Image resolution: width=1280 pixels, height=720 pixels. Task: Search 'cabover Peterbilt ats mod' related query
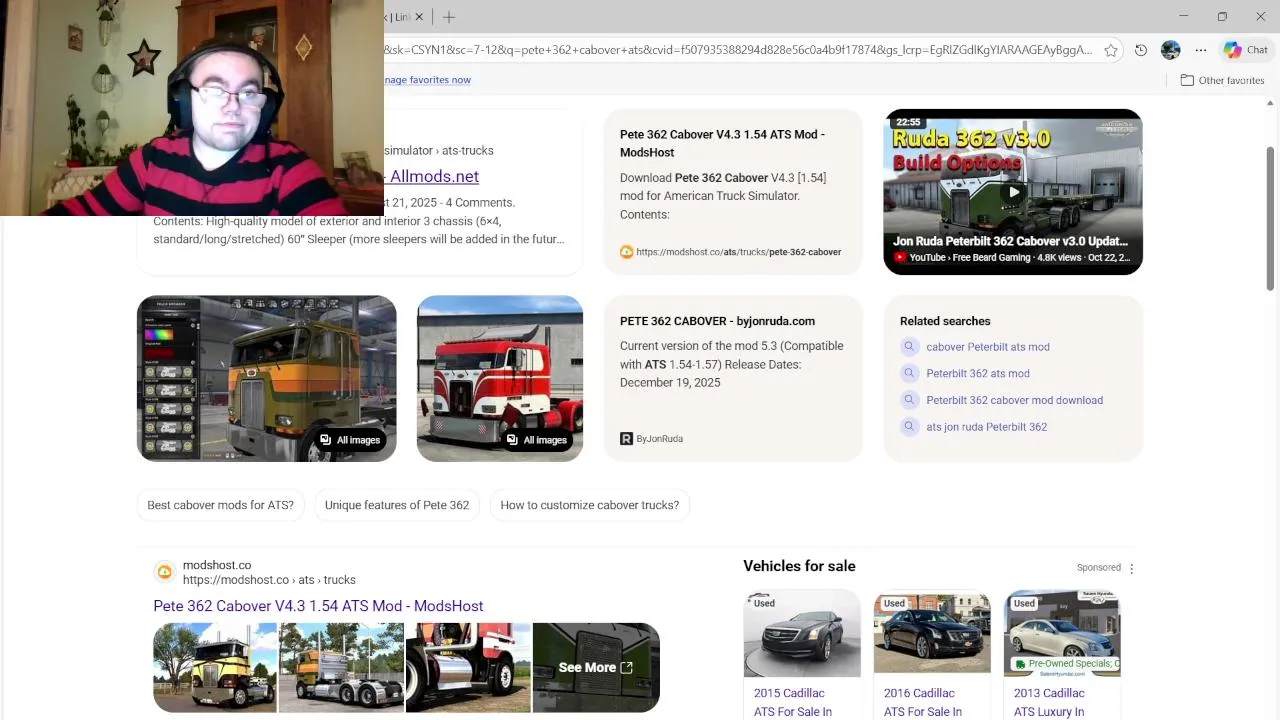pyautogui.click(x=988, y=347)
